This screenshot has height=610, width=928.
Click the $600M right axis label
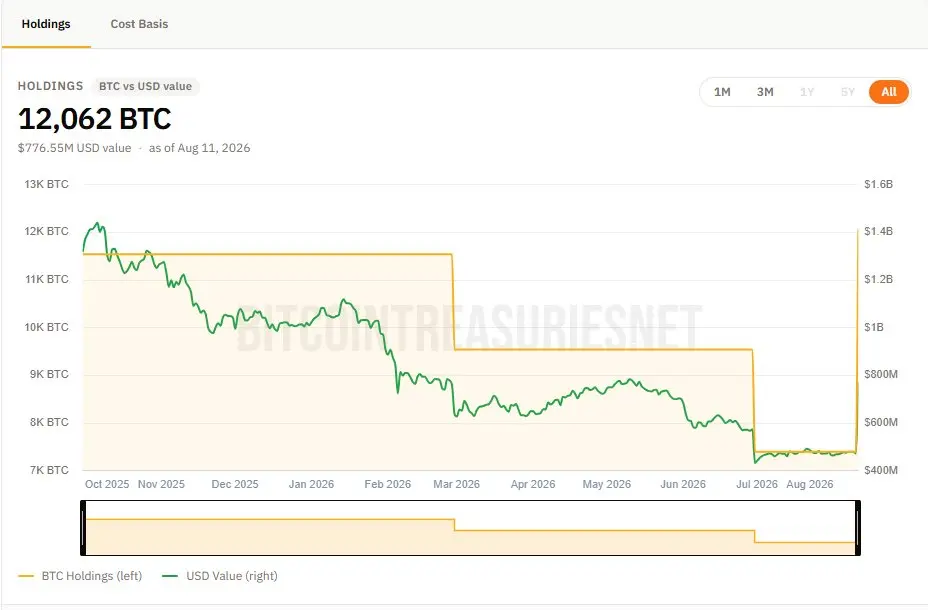click(x=881, y=422)
